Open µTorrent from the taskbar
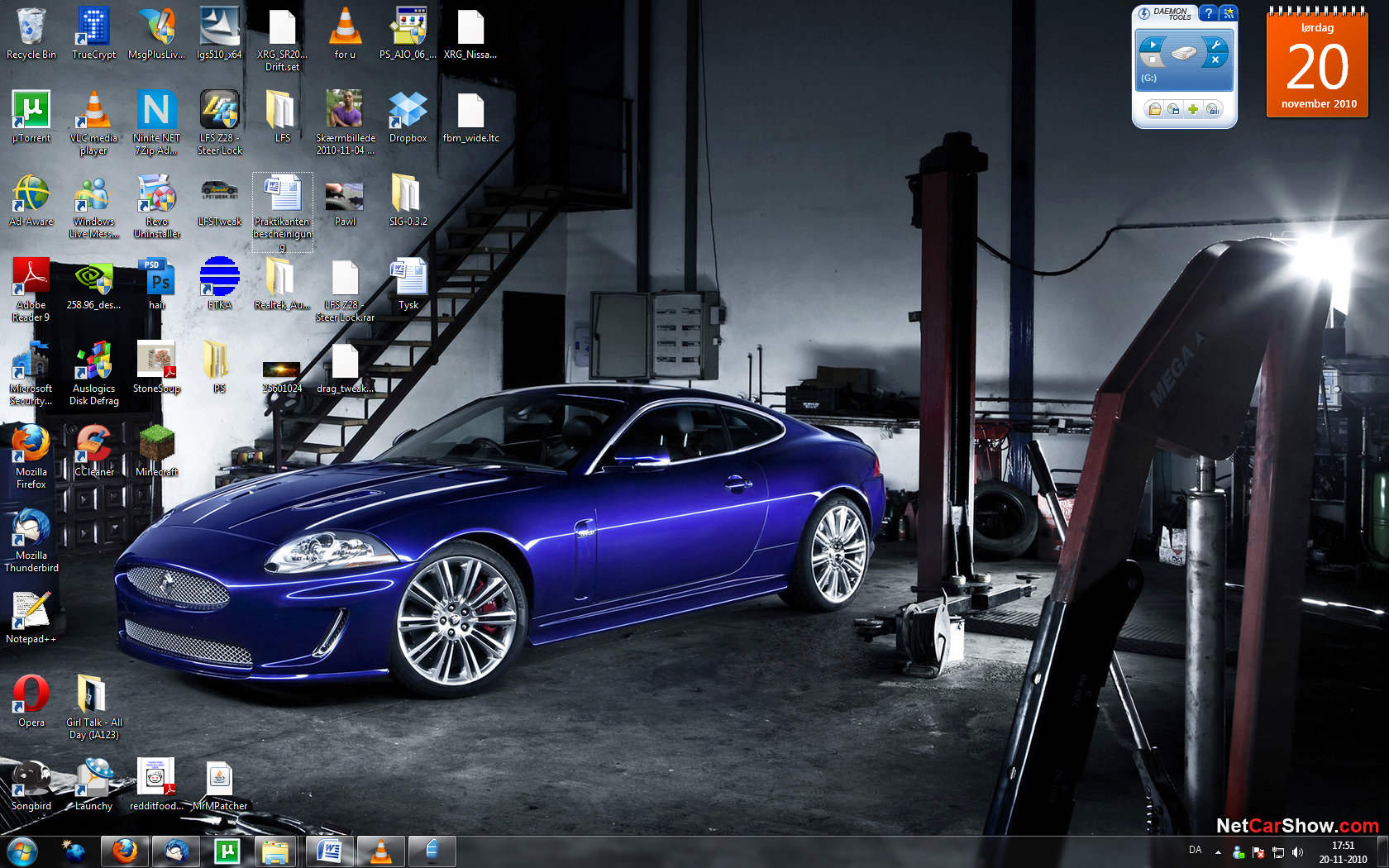1389x868 pixels. pos(227,851)
